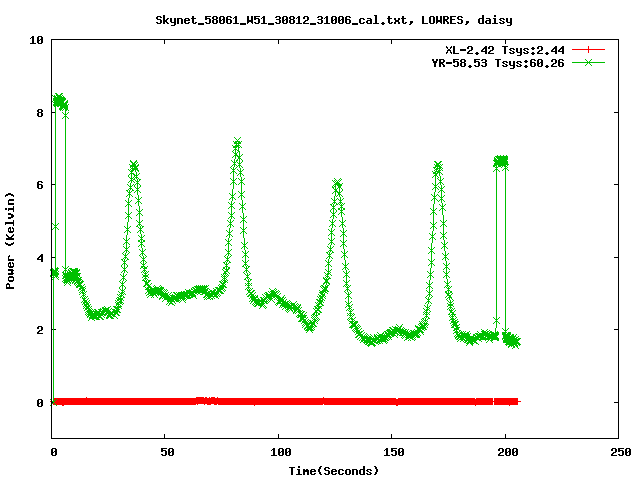Click the y-axis tick label '2'
640x480 pixels.
(40, 330)
